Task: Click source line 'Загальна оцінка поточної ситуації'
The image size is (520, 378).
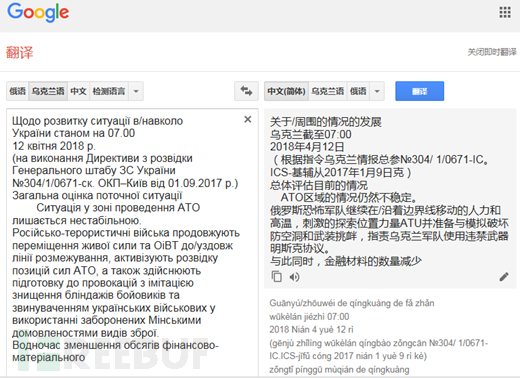Action: 97,195
